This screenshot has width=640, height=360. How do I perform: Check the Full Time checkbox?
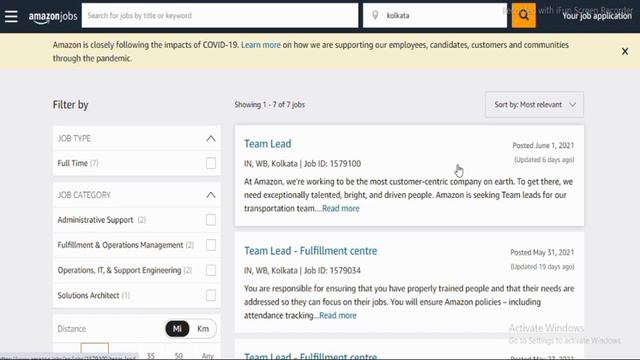point(211,163)
